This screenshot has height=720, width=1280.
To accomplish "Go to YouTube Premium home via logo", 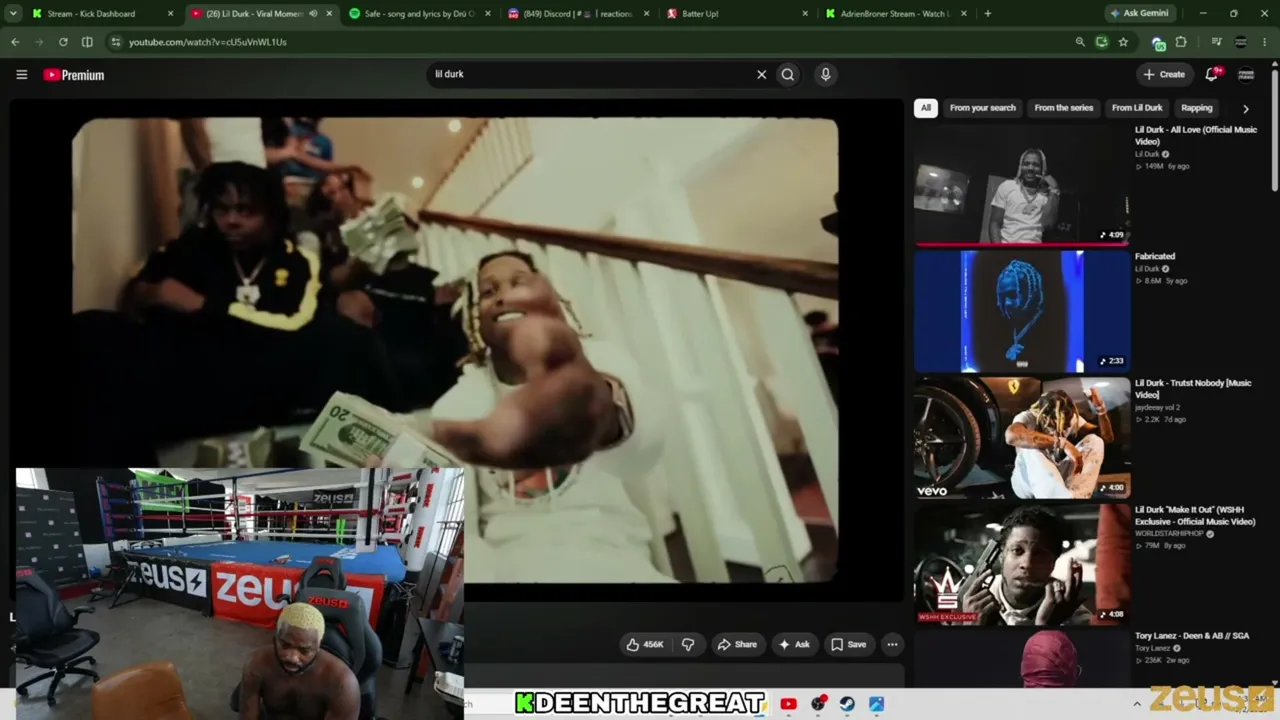I will [74, 75].
